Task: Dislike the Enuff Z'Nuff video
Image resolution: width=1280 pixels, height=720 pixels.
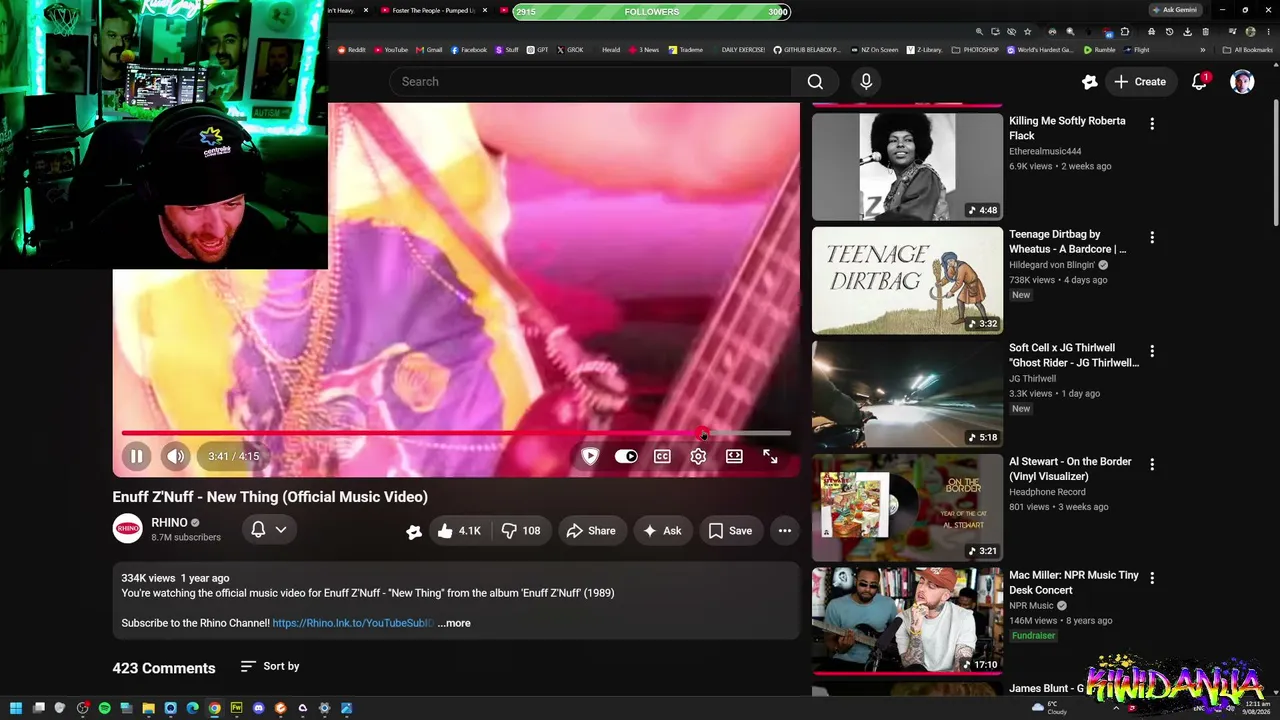Action: (521, 531)
